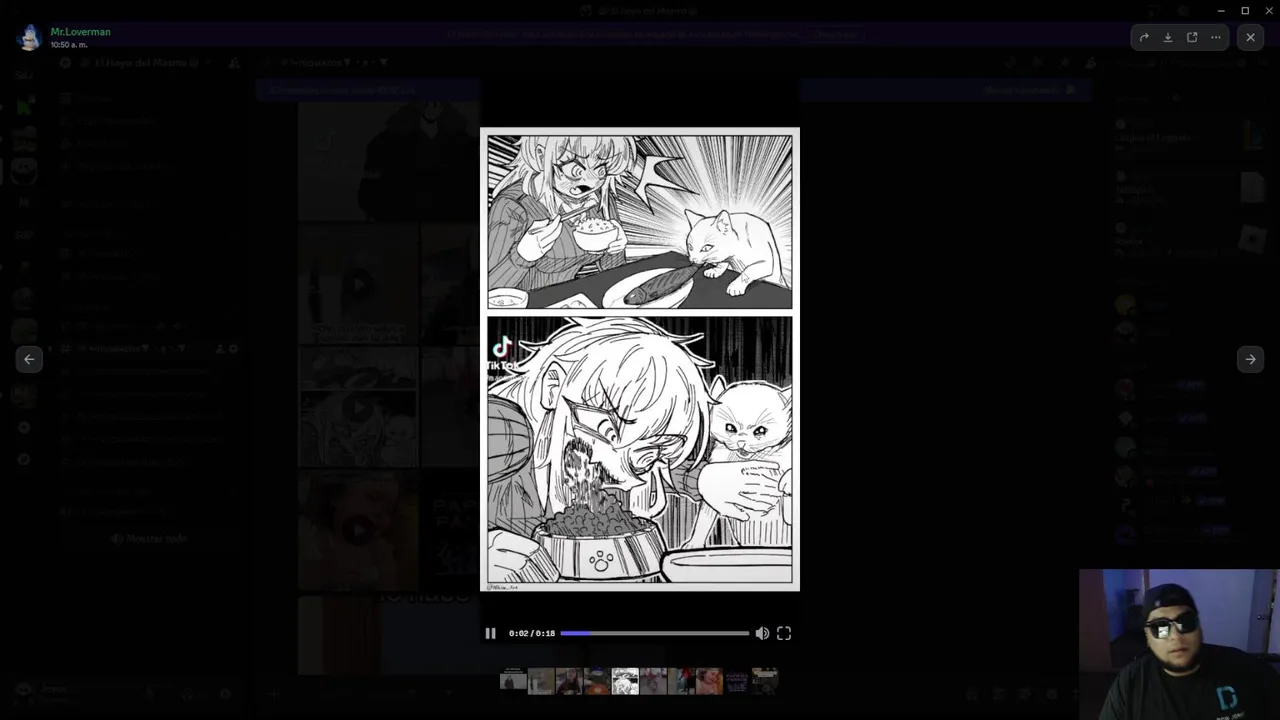This screenshot has height=720, width=1280.
Task: Click the 0:02 / 0:18 time display
Action: tap(531, 633)
